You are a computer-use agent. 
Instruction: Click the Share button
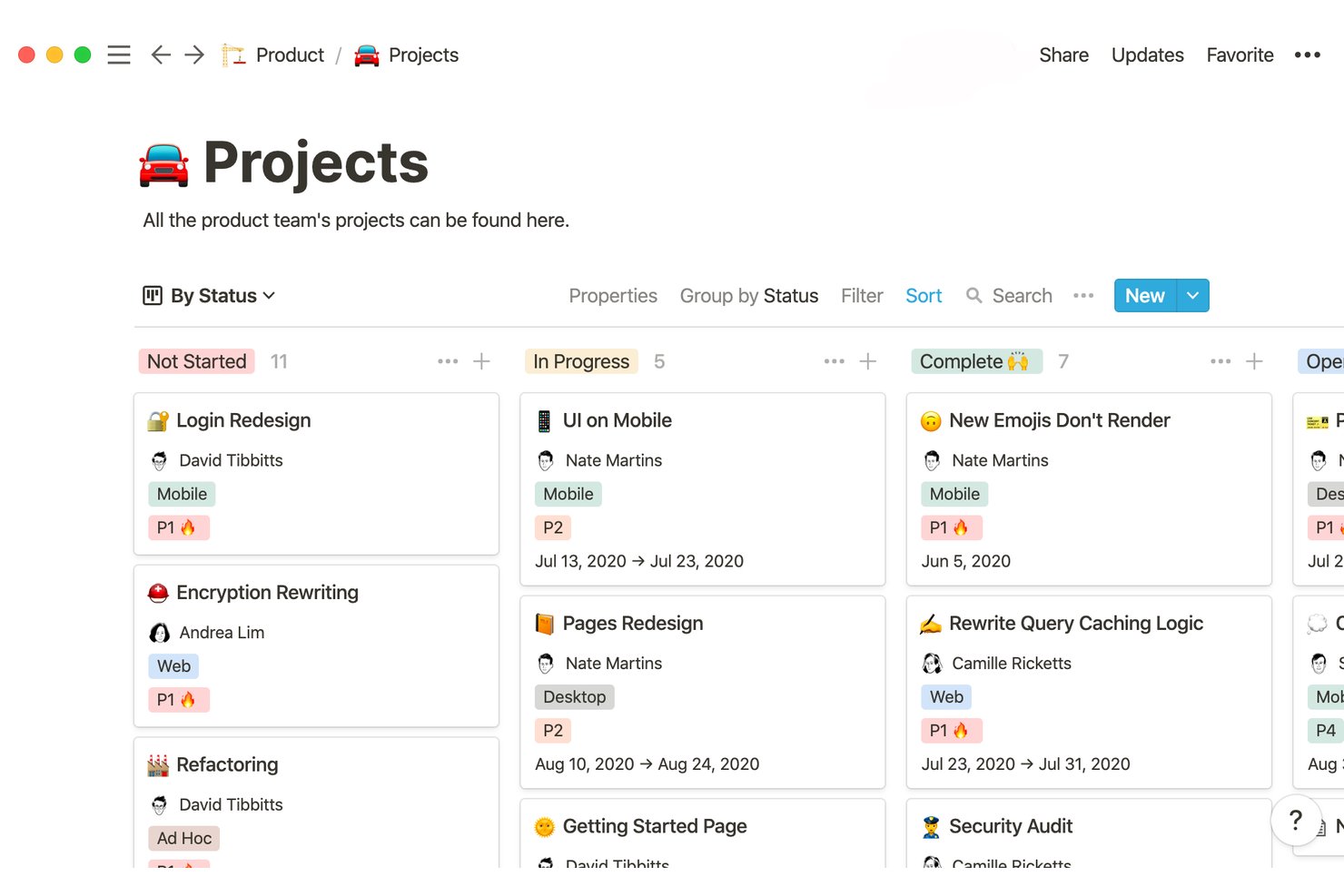[1064, 55]
